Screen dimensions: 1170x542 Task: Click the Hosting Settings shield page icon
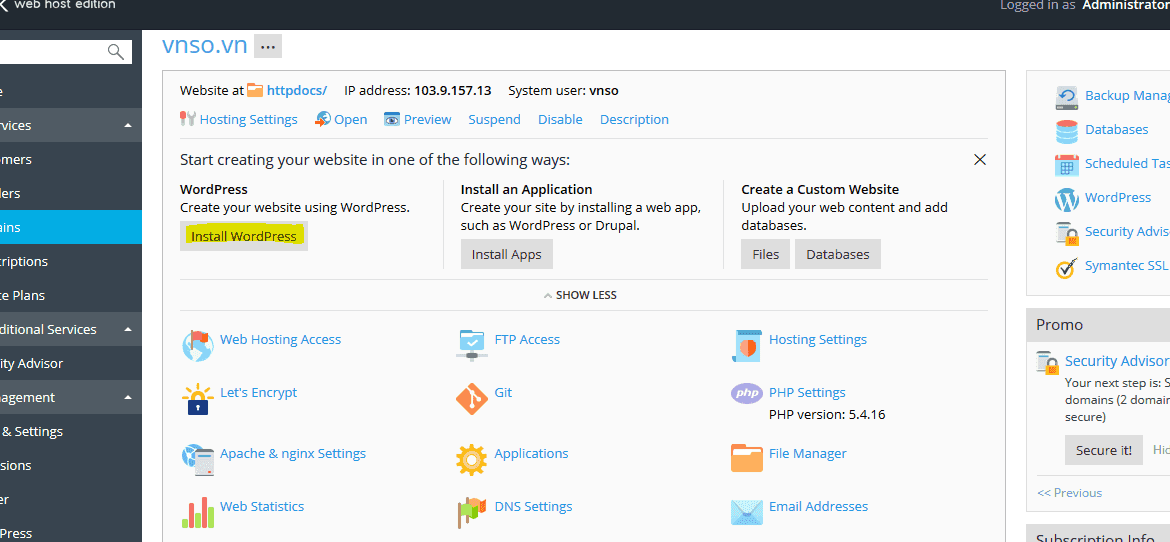(x=746, y=346)
